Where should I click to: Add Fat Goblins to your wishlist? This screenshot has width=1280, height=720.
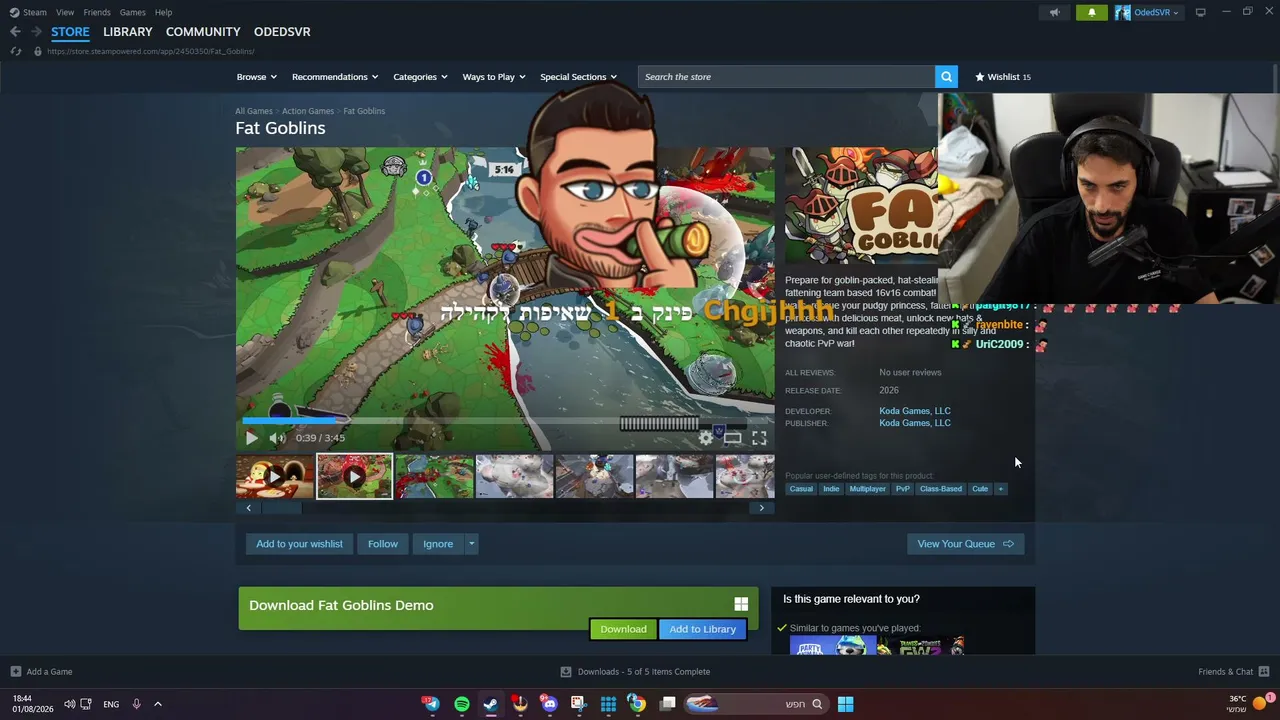pyautogui.click(x=299, y=544)
